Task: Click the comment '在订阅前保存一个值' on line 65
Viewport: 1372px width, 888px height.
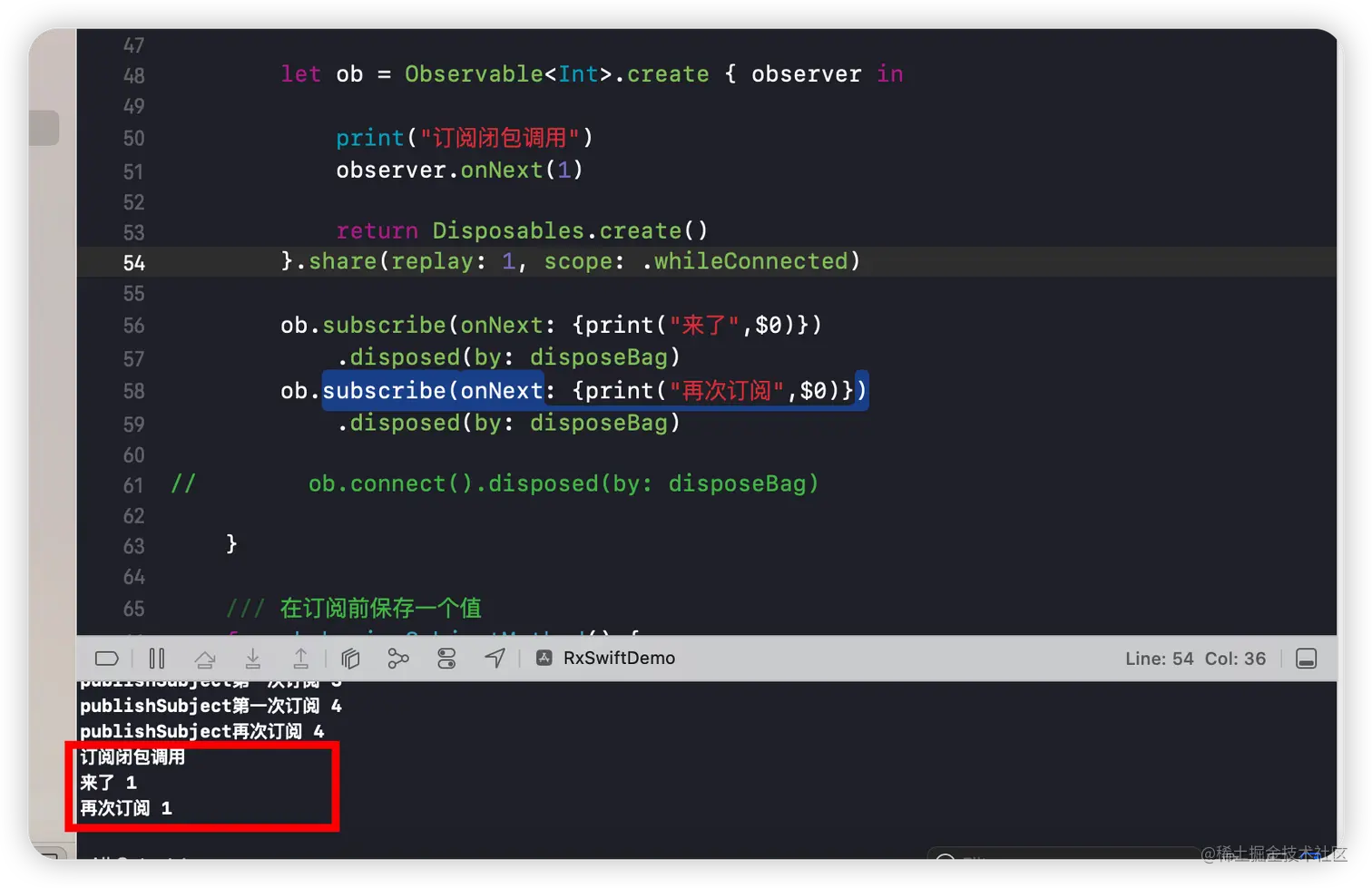Action: [381, 608]
